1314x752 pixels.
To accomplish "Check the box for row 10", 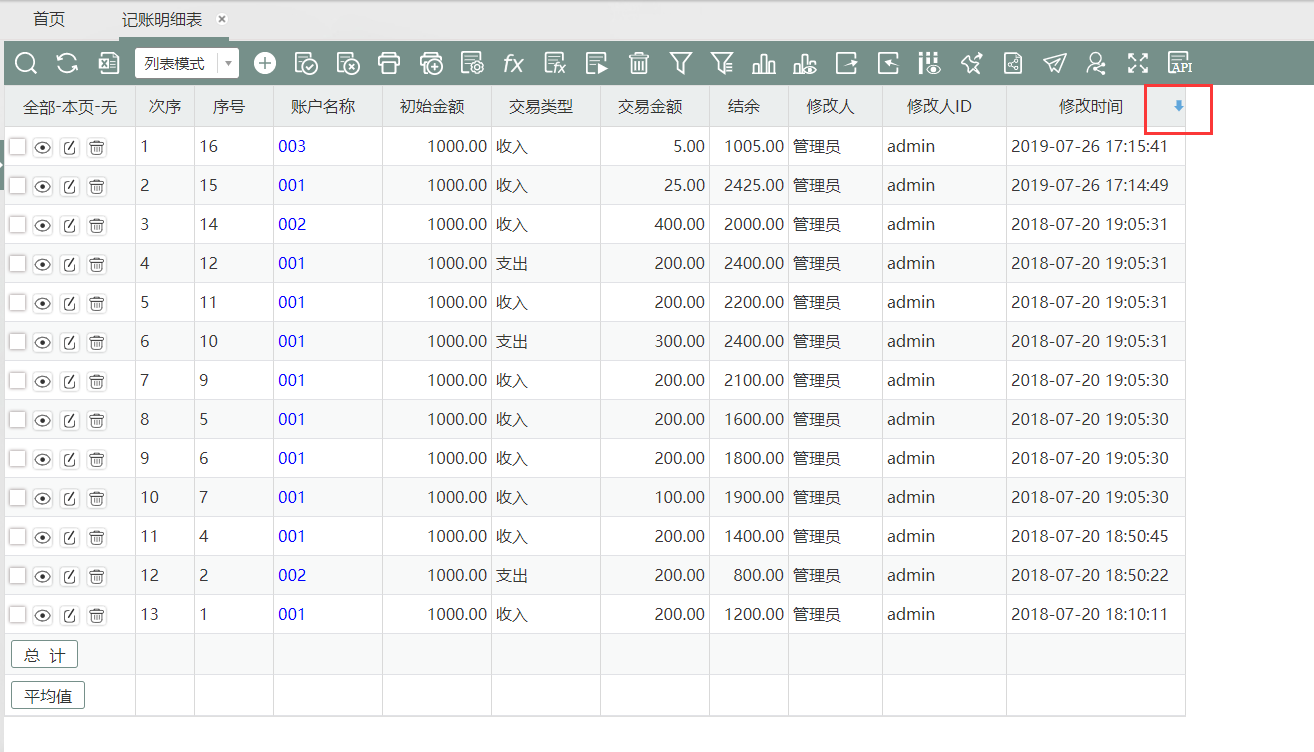I will click(18, 497).
